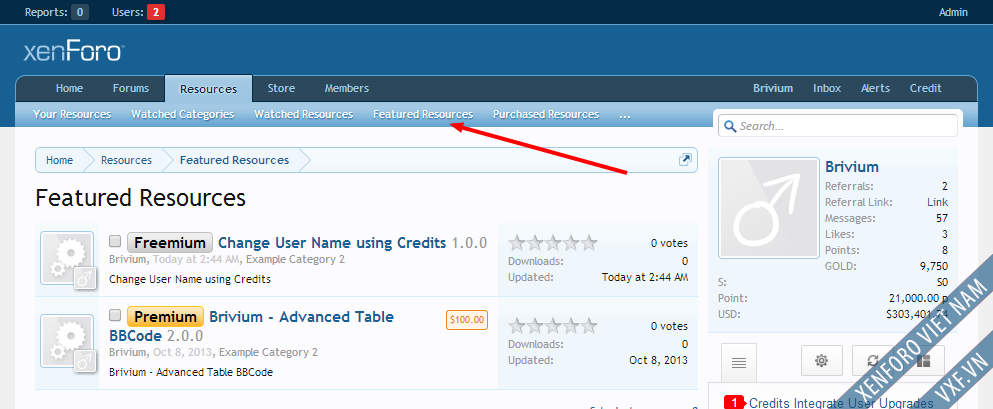Viewport: 993px width, 409px height.
Task: Click the Referral Link 'Link' value
Action: [x=938, y=203]
